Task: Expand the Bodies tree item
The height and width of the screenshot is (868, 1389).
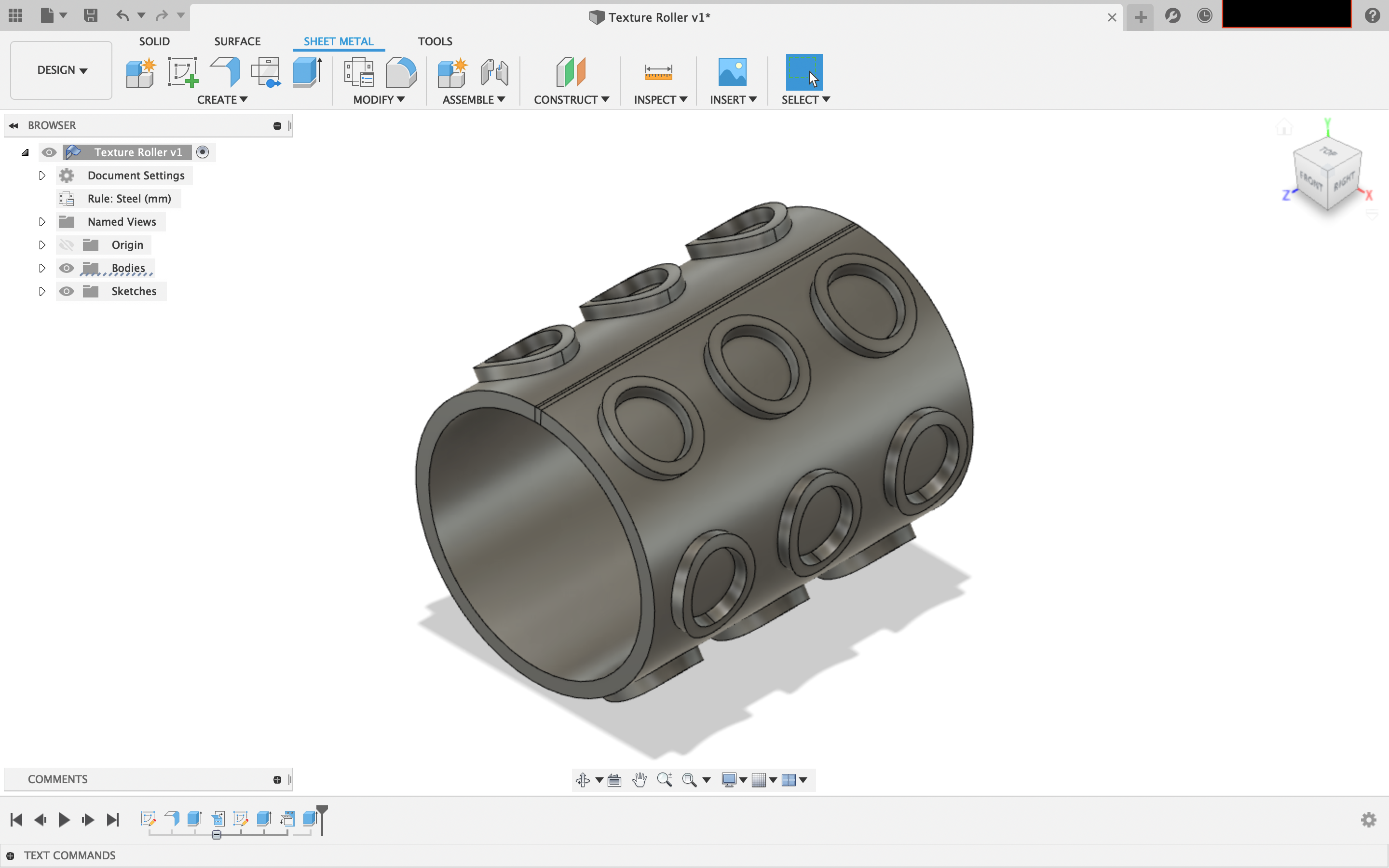Action: click(42, 267)
